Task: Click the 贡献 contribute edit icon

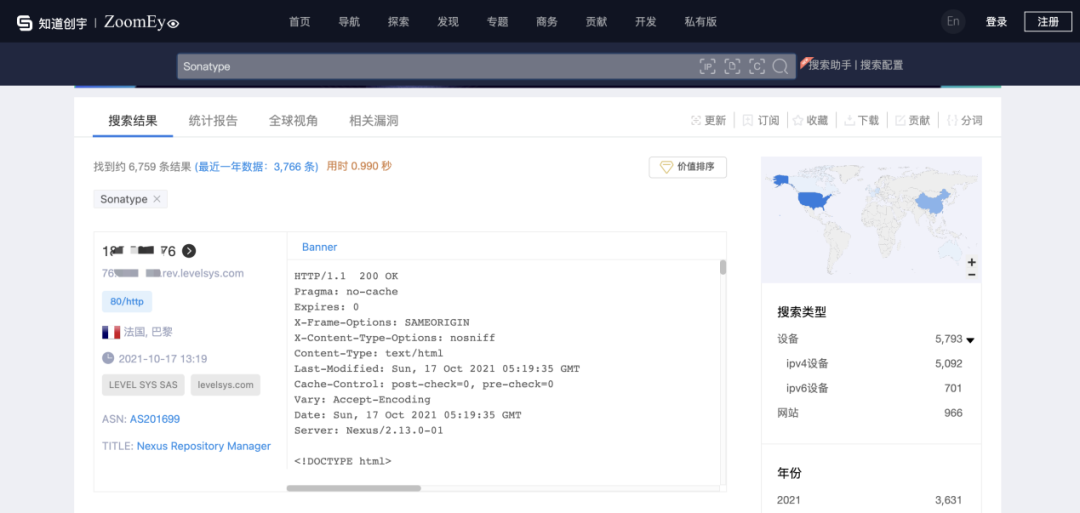Action: point(900,121)
